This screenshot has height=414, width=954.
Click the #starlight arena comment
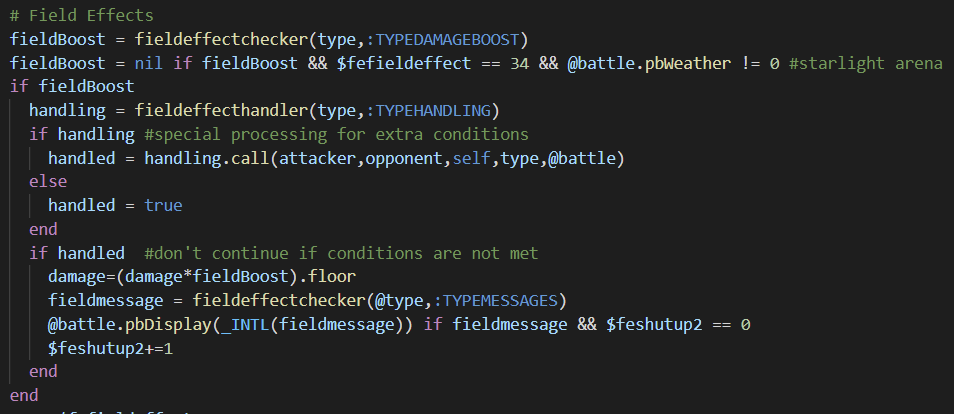pyautogui.click(x=866, y=63)
